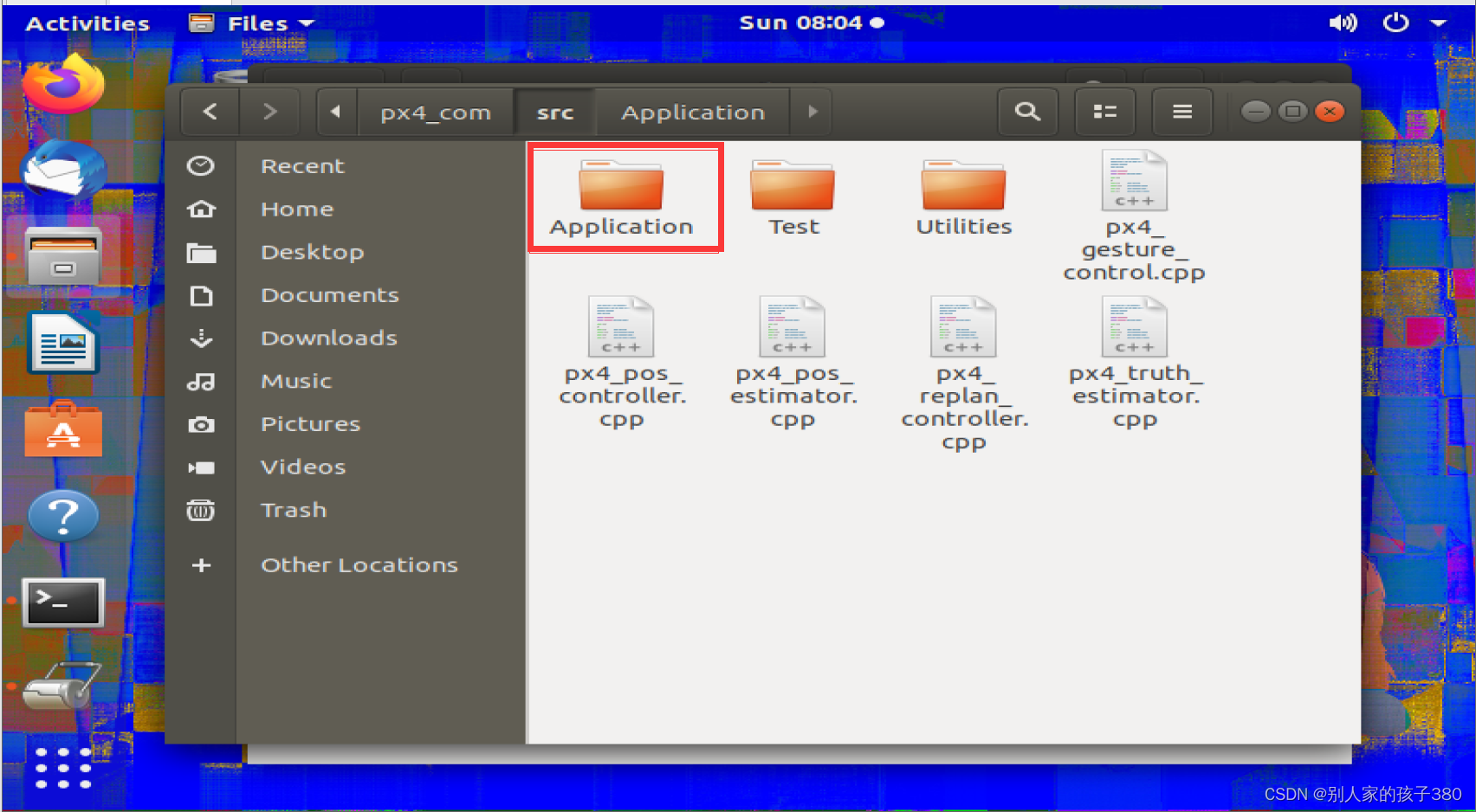Select the src path segment

point(555,113)
